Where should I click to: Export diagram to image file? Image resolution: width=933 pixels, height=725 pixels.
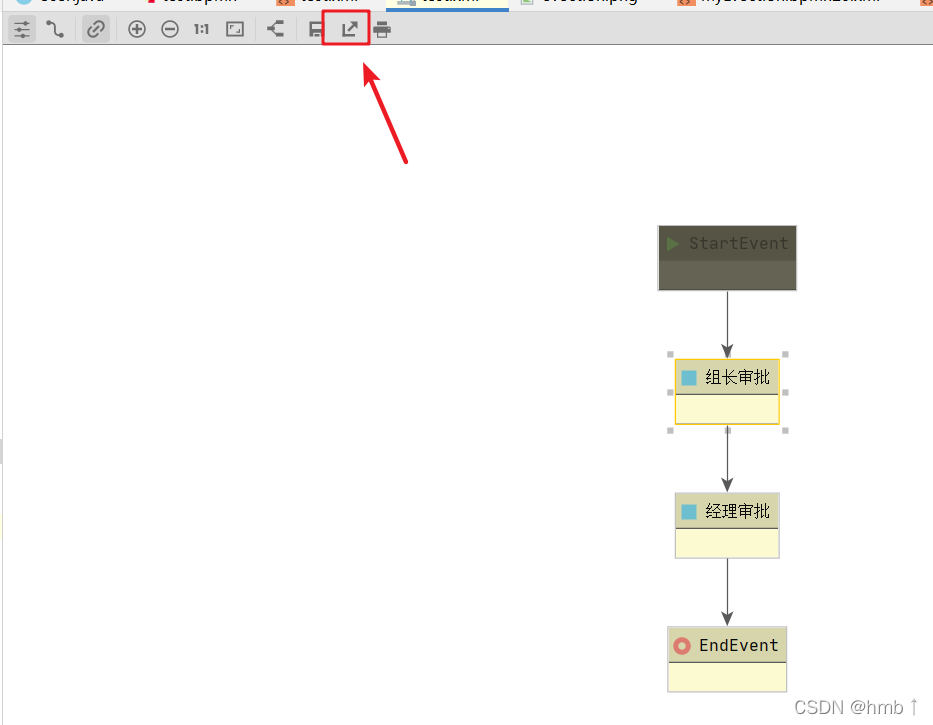pos(349,29)
